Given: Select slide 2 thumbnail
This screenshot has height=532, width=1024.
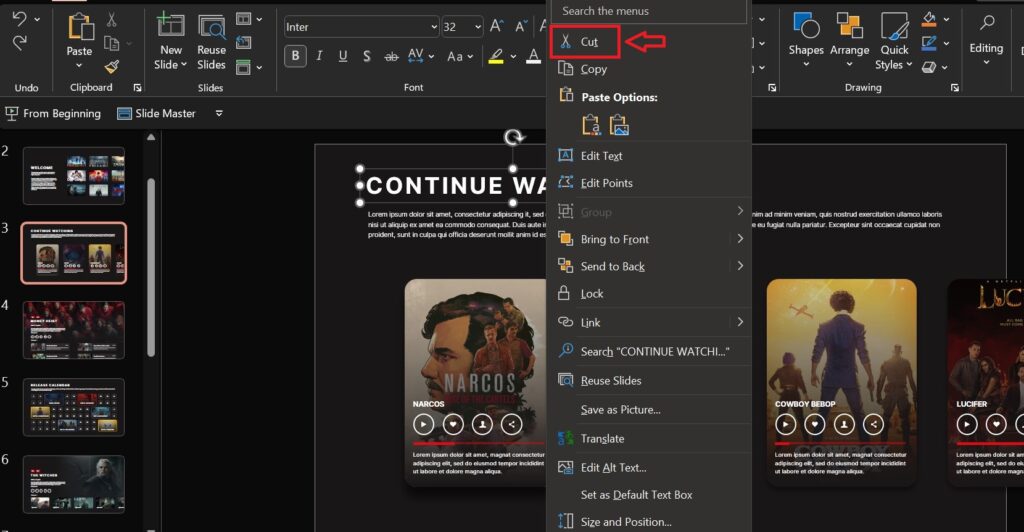Looking at the screenshot, I should click(x=74, y=176).
